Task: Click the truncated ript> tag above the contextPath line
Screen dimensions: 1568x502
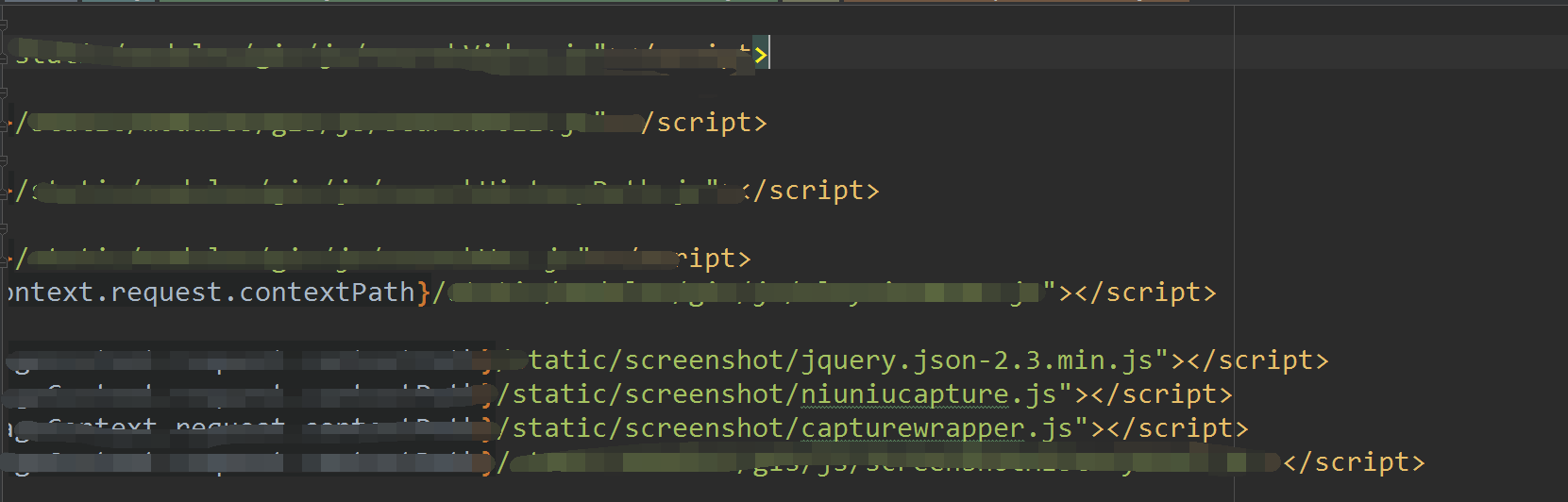Action: coord(714,259)
